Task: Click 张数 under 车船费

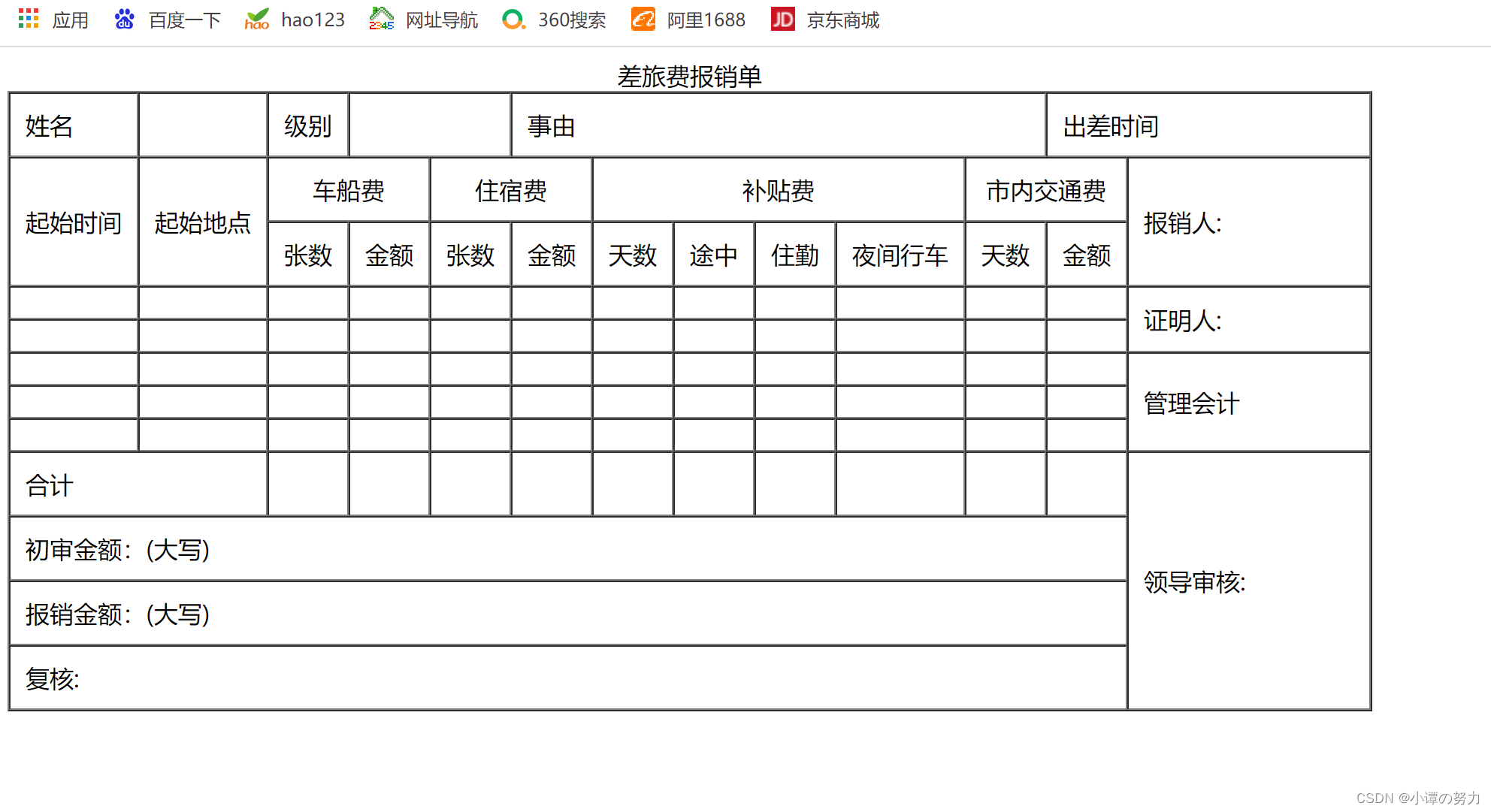Action: point(308,255)
